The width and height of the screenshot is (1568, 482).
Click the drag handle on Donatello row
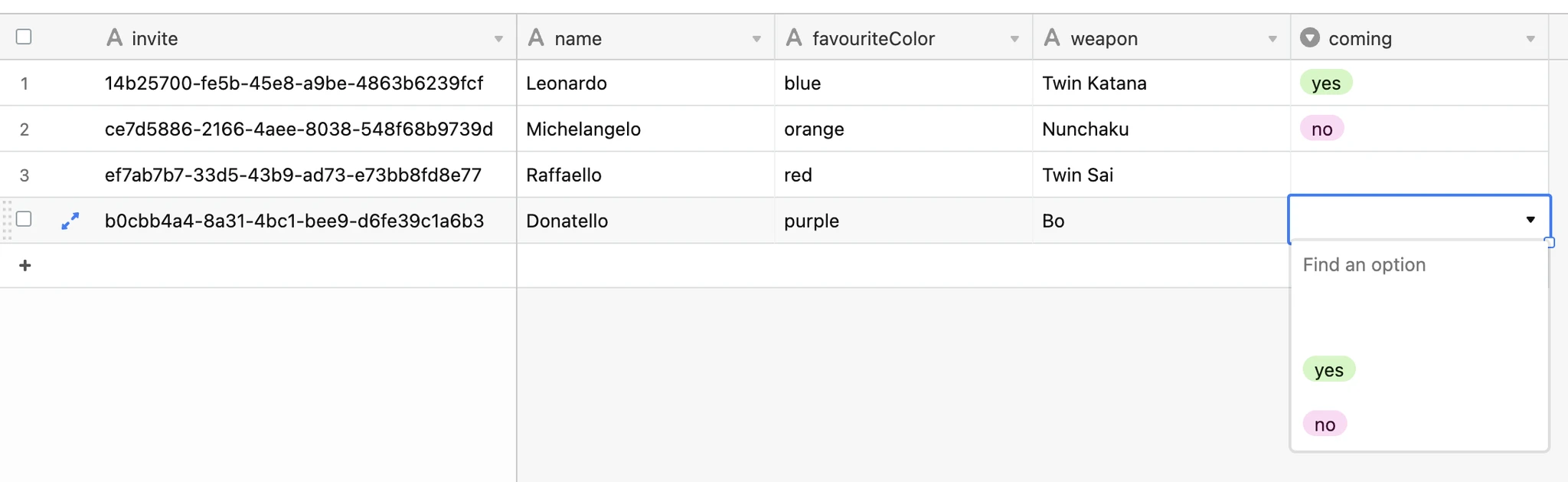[x=7, y=221]
